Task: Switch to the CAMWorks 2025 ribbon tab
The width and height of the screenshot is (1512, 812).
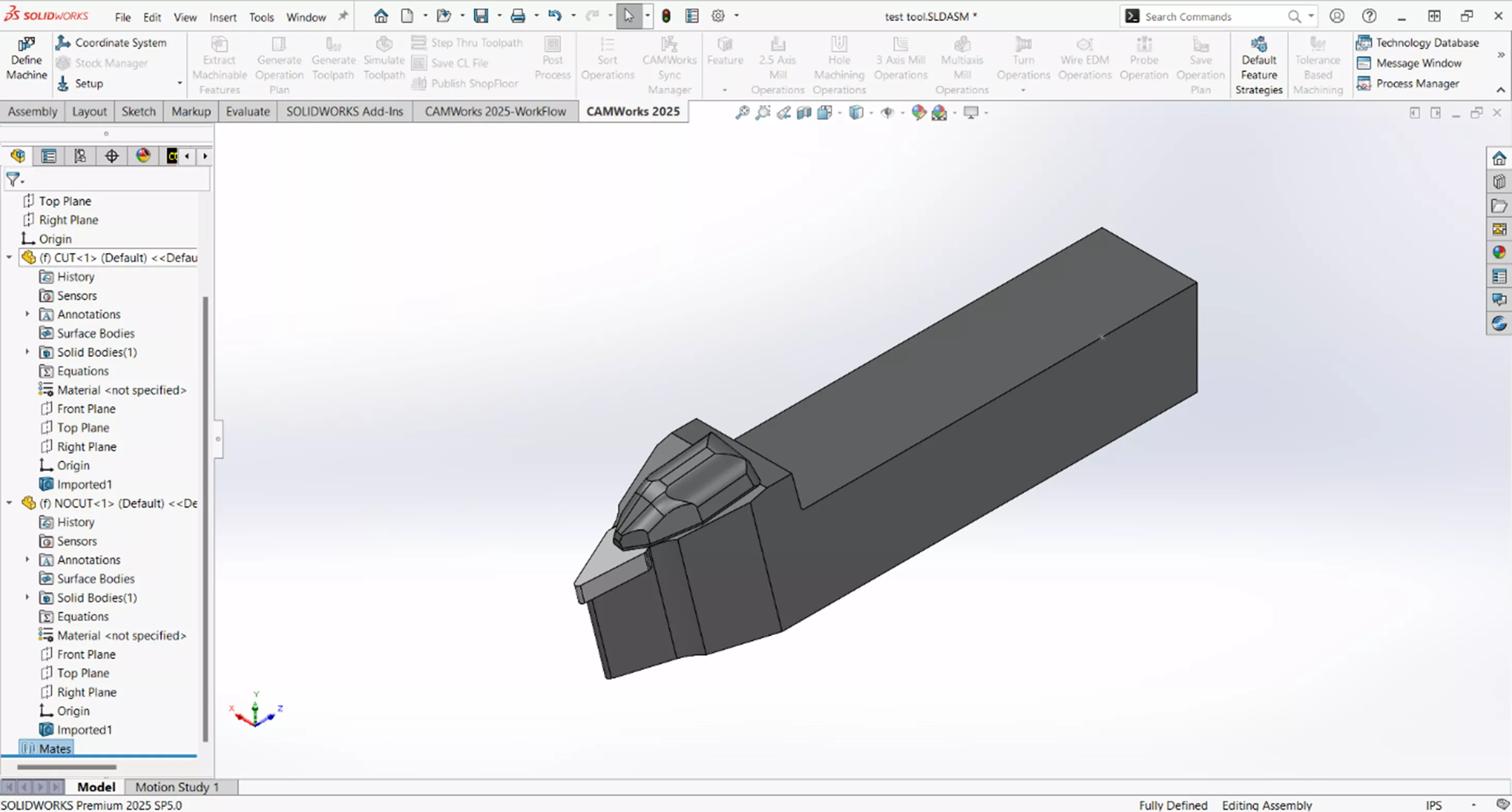Action: click(x=633, y=111)
